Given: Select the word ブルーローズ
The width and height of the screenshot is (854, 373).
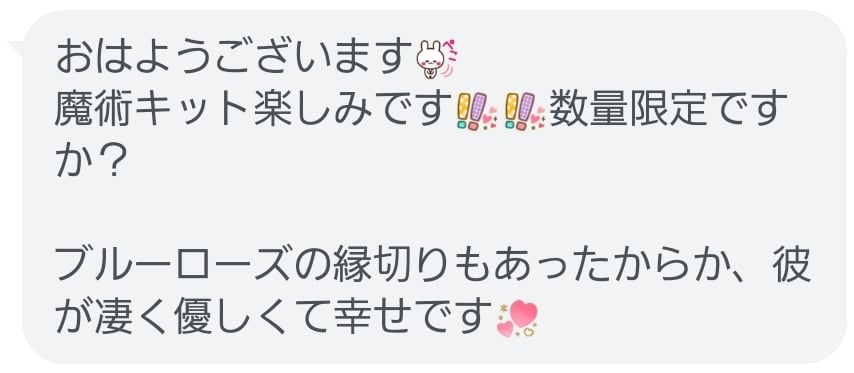Looking at the screenshot, I should pyautogui.click(x=182, y=268).
